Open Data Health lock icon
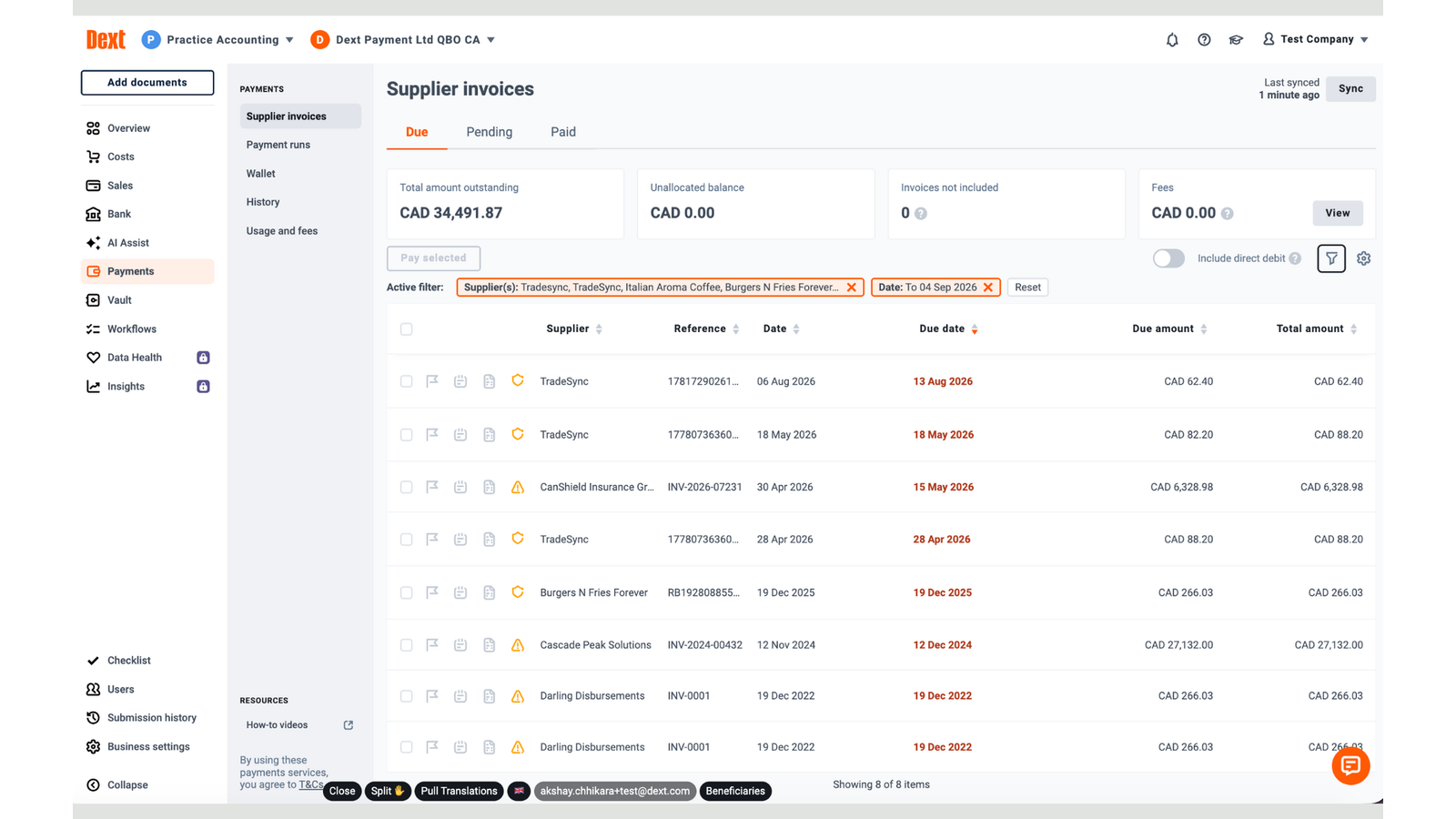Viewport: 1456px width, 819px height. (203, 358)
